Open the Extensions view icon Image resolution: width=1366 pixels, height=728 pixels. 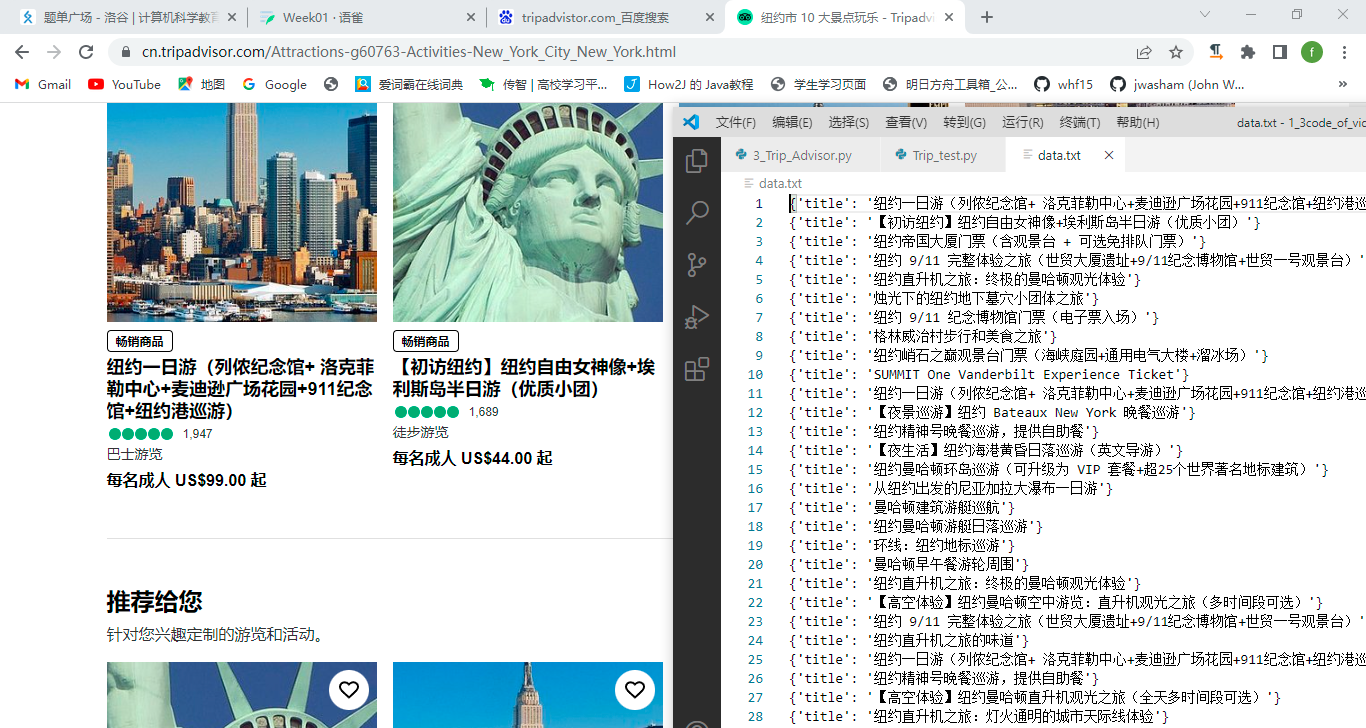(697, 370)
